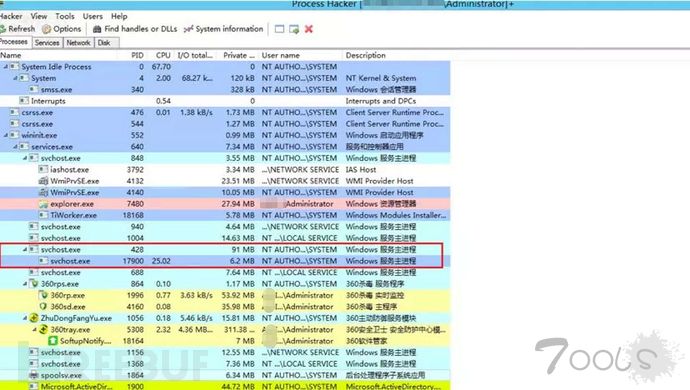
Task: Click the find window toolbar icon
Action: point(279,29)
